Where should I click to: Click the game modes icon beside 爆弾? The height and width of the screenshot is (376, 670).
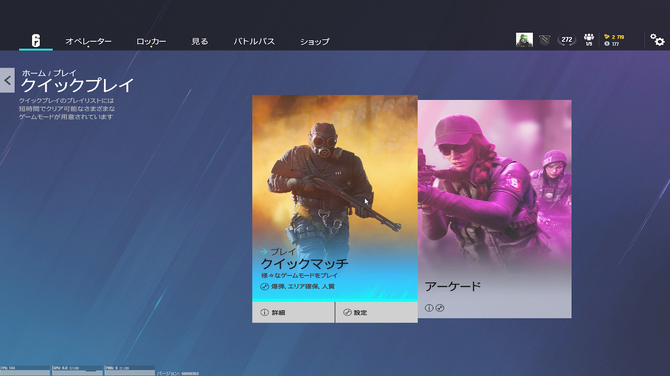point(264,286)
